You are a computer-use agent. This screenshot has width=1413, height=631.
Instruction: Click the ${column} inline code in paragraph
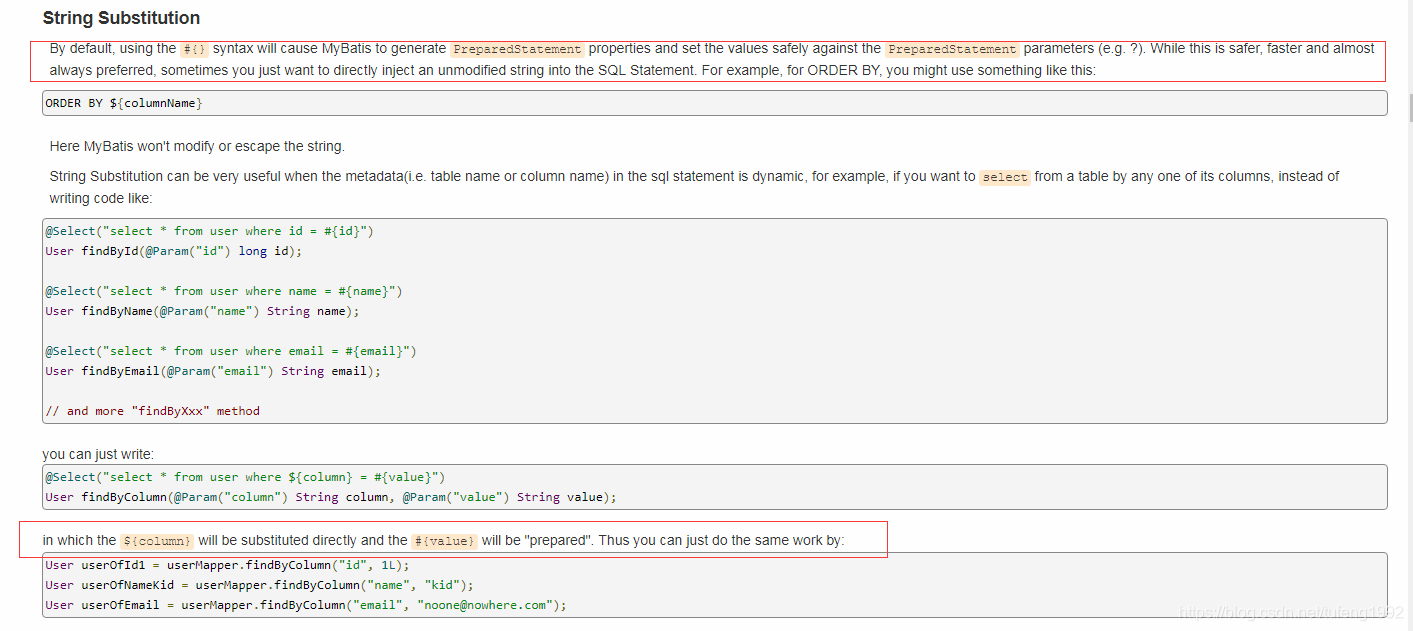tap(157, 541)
